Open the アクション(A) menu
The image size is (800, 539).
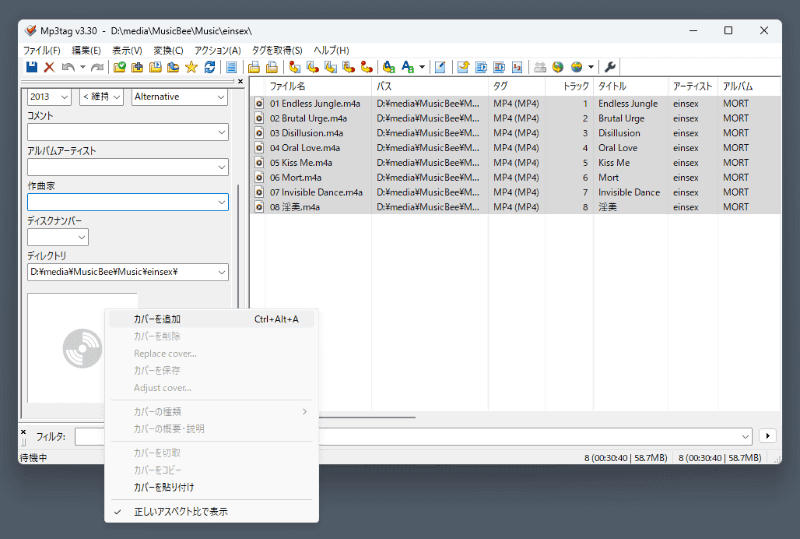(217, 50)
